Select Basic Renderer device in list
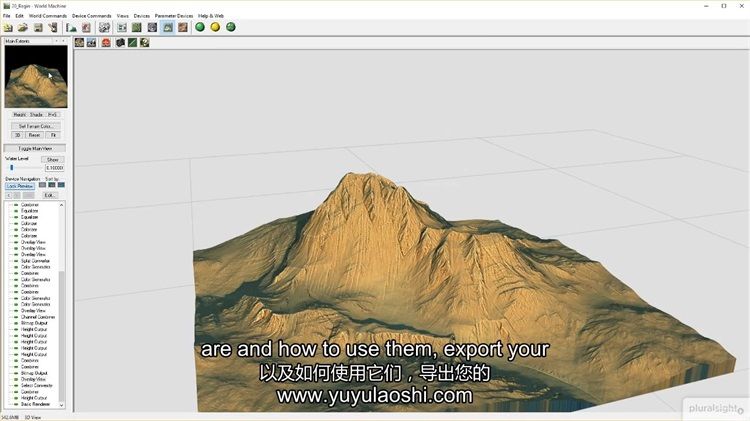750x421 pixels. 36,404
